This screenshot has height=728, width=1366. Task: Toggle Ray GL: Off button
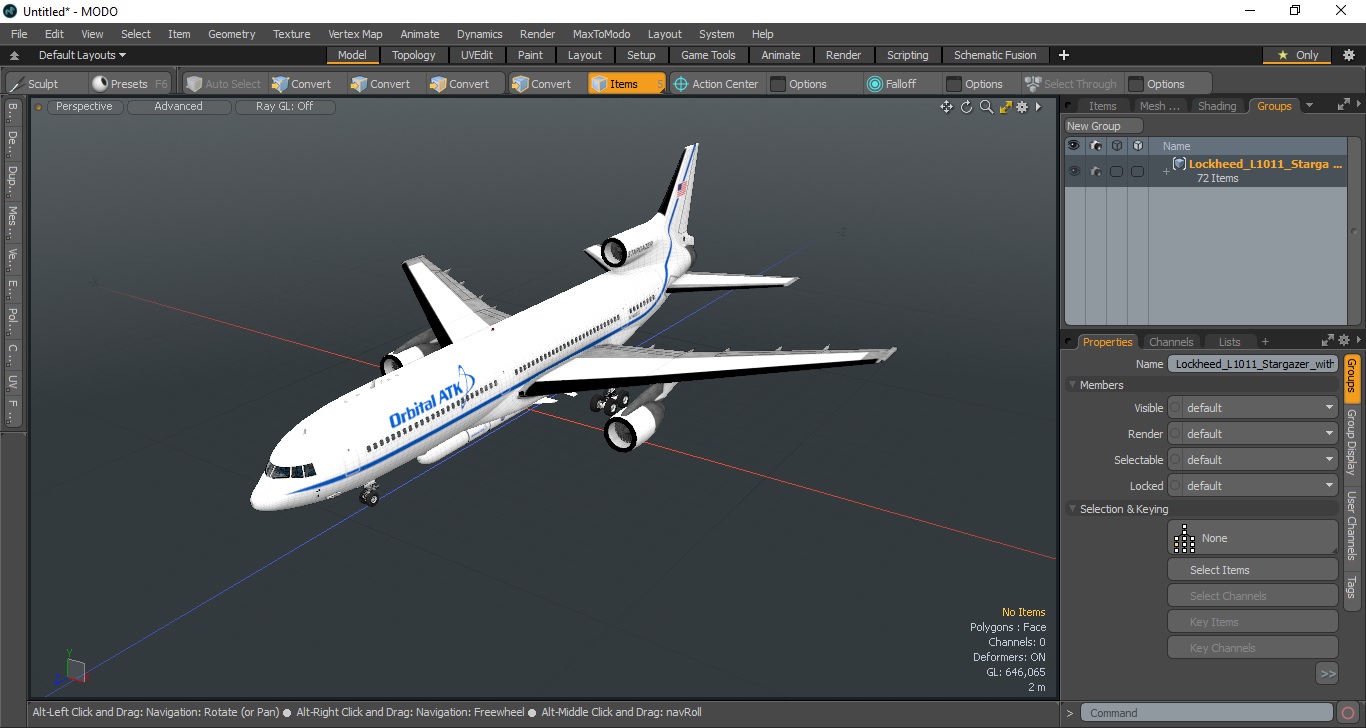pyautogui.click(x=284, y=106)
